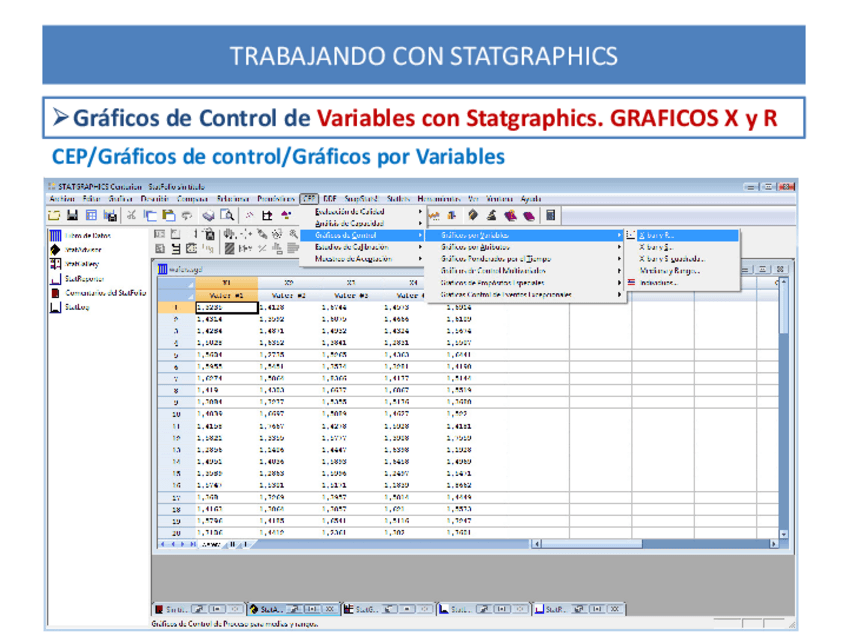Click the Cut scissors toolbar icon
848x636 pixels.
pyautogui.click(x=131, y=215)
